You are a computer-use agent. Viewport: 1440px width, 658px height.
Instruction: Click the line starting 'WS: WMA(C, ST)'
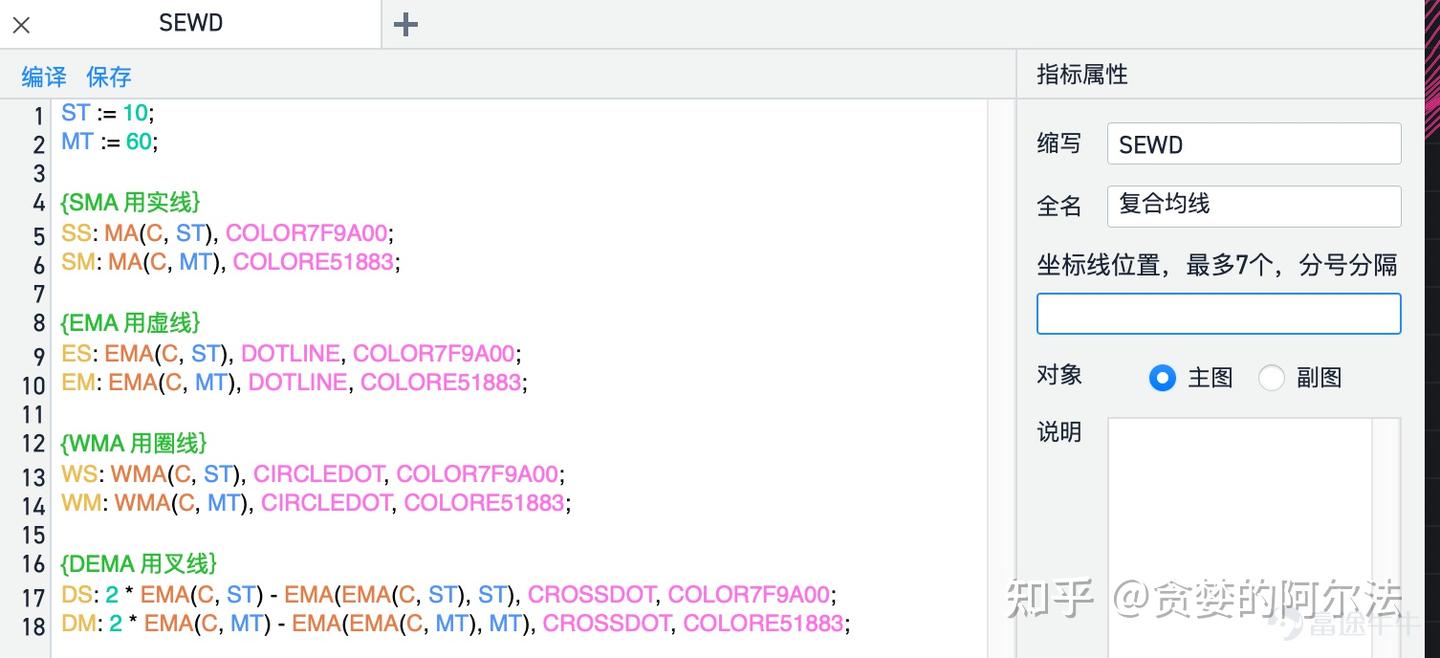pos(313,474)
